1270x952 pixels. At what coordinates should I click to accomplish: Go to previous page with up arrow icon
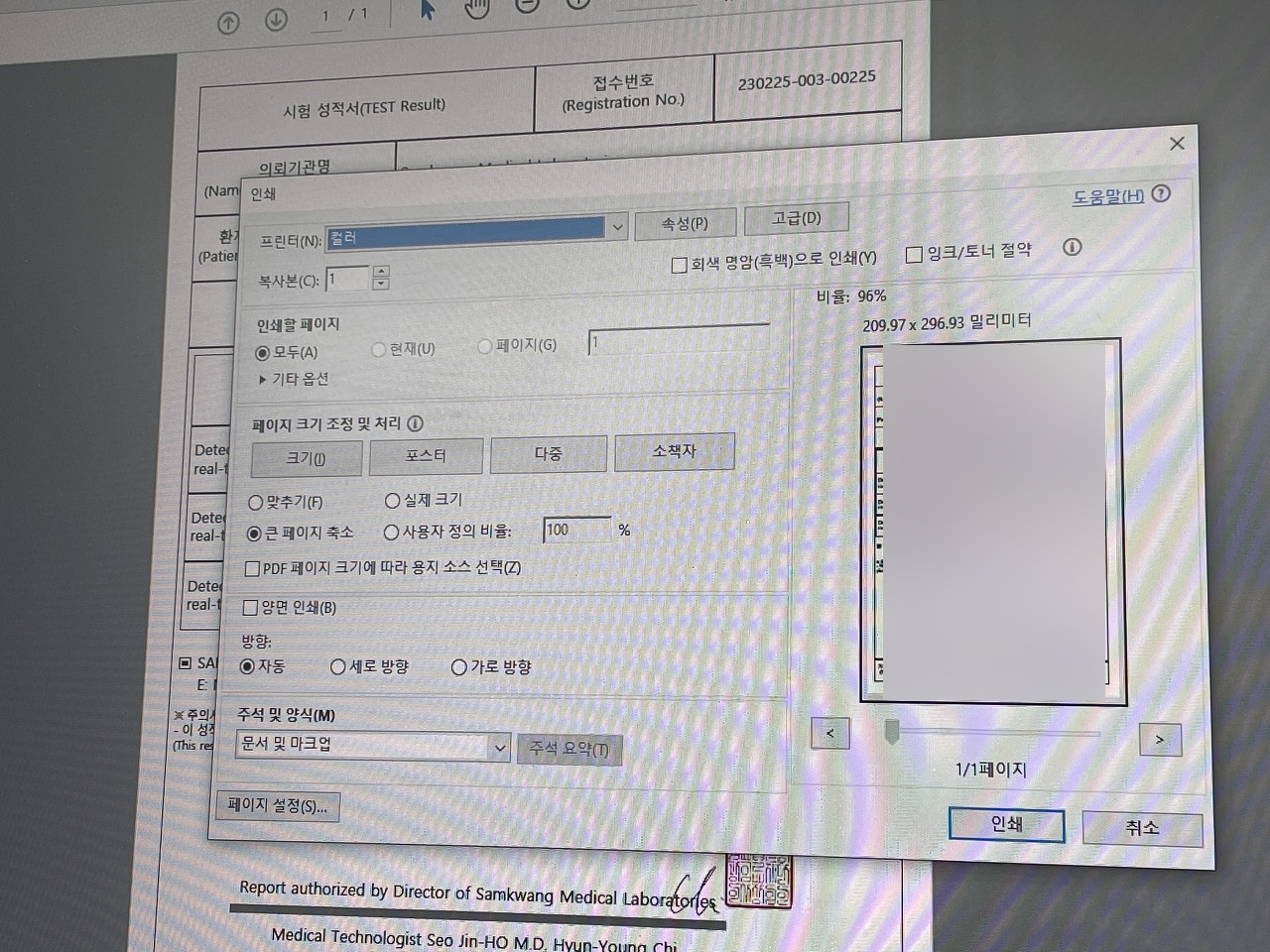tap(228, 23)
